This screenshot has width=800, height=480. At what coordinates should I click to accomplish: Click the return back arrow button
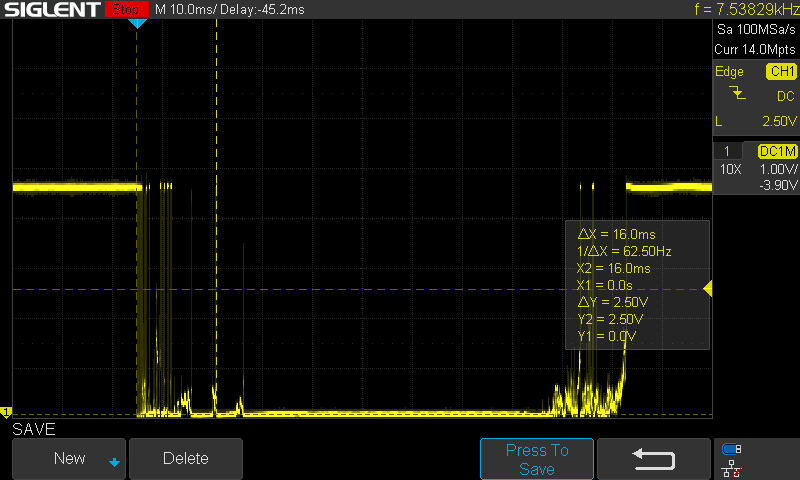tap(654, 459)
